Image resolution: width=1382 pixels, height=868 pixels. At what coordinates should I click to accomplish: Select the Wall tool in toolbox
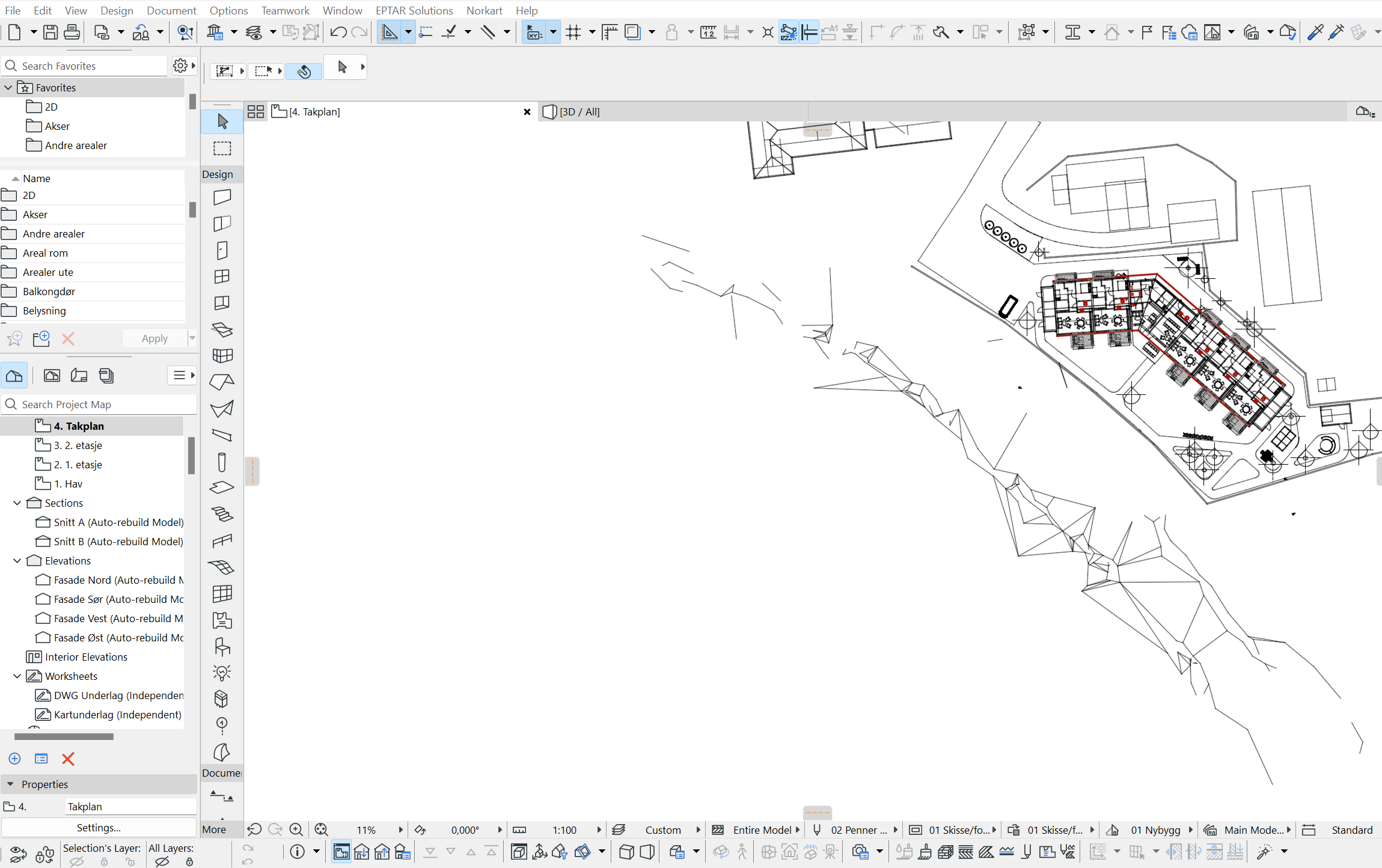click(222, 197)
